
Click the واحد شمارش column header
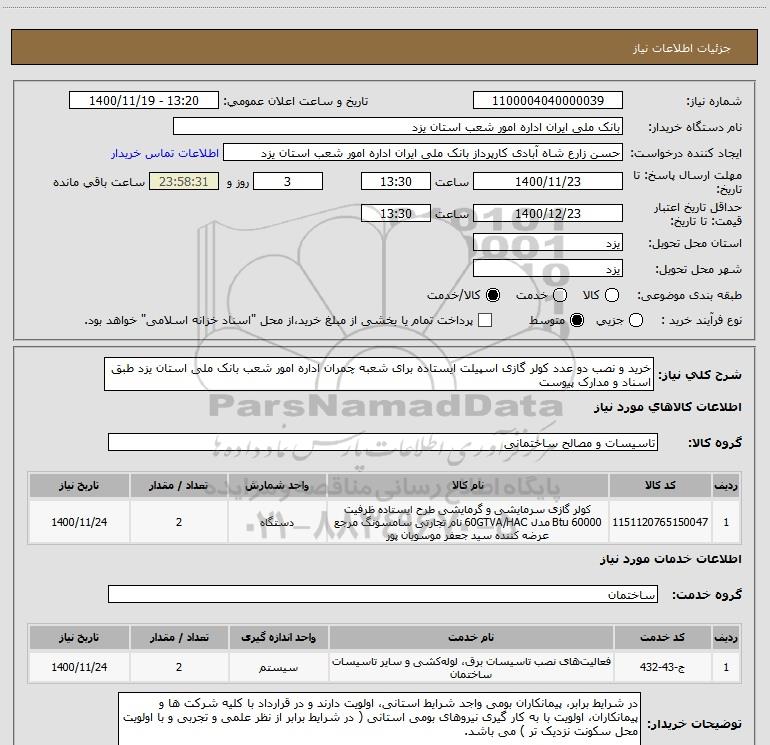pos(277,485)
